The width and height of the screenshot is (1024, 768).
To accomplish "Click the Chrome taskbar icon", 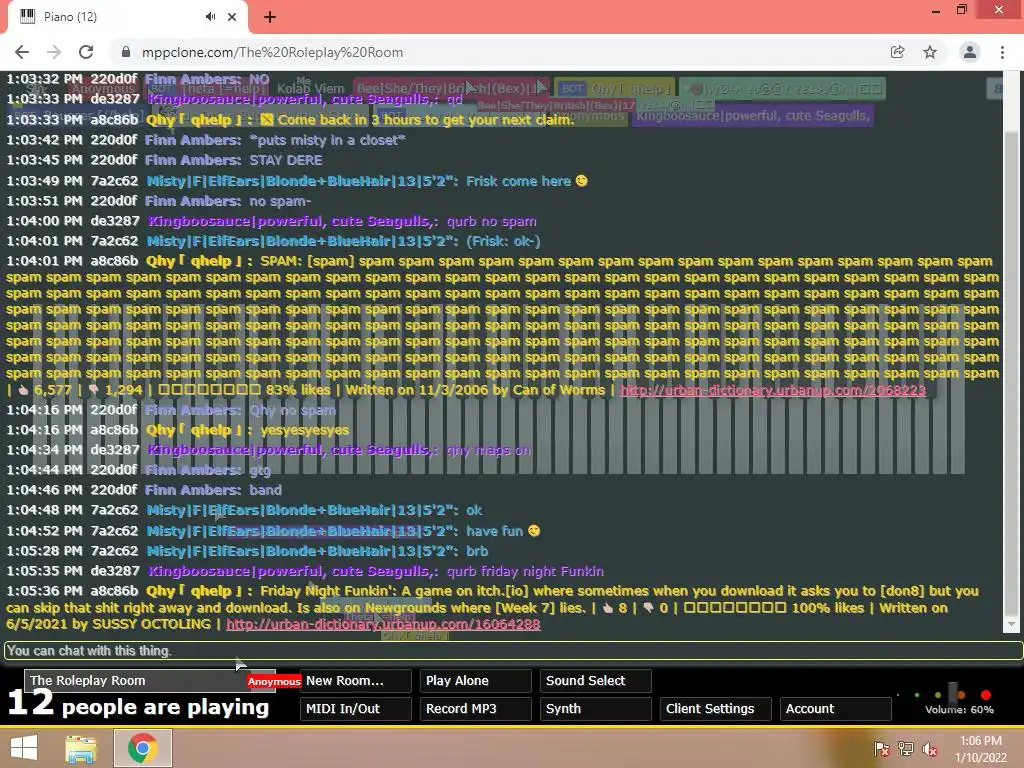I will coord(143,748).
